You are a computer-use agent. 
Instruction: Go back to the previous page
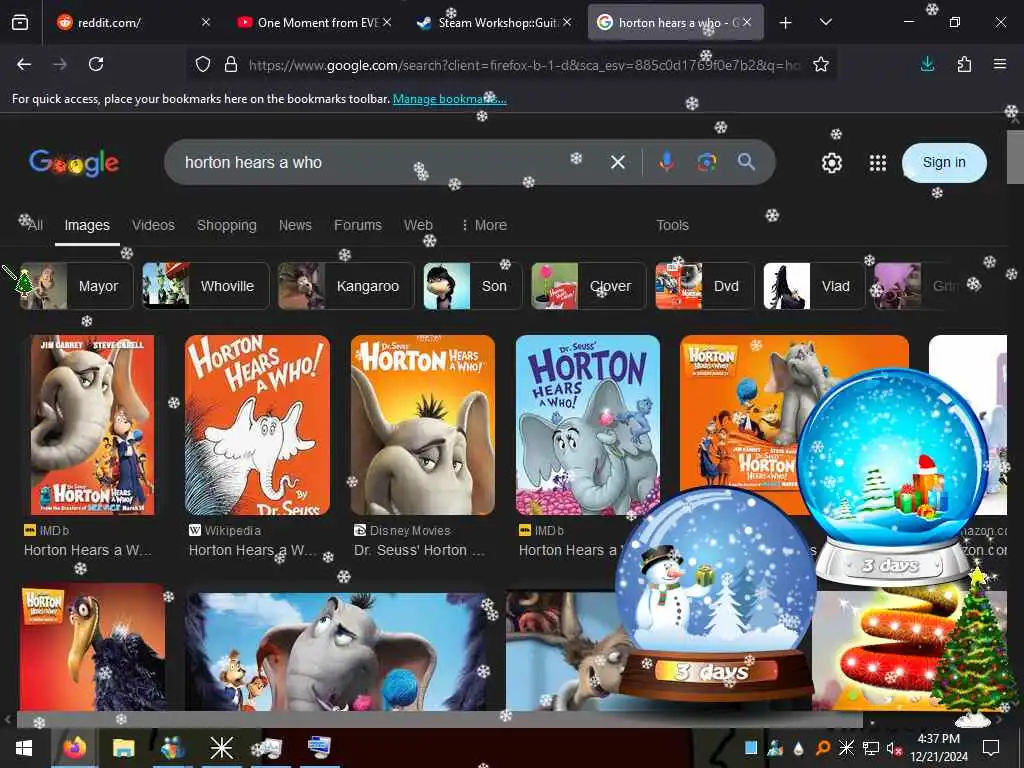tap(24, 64)
